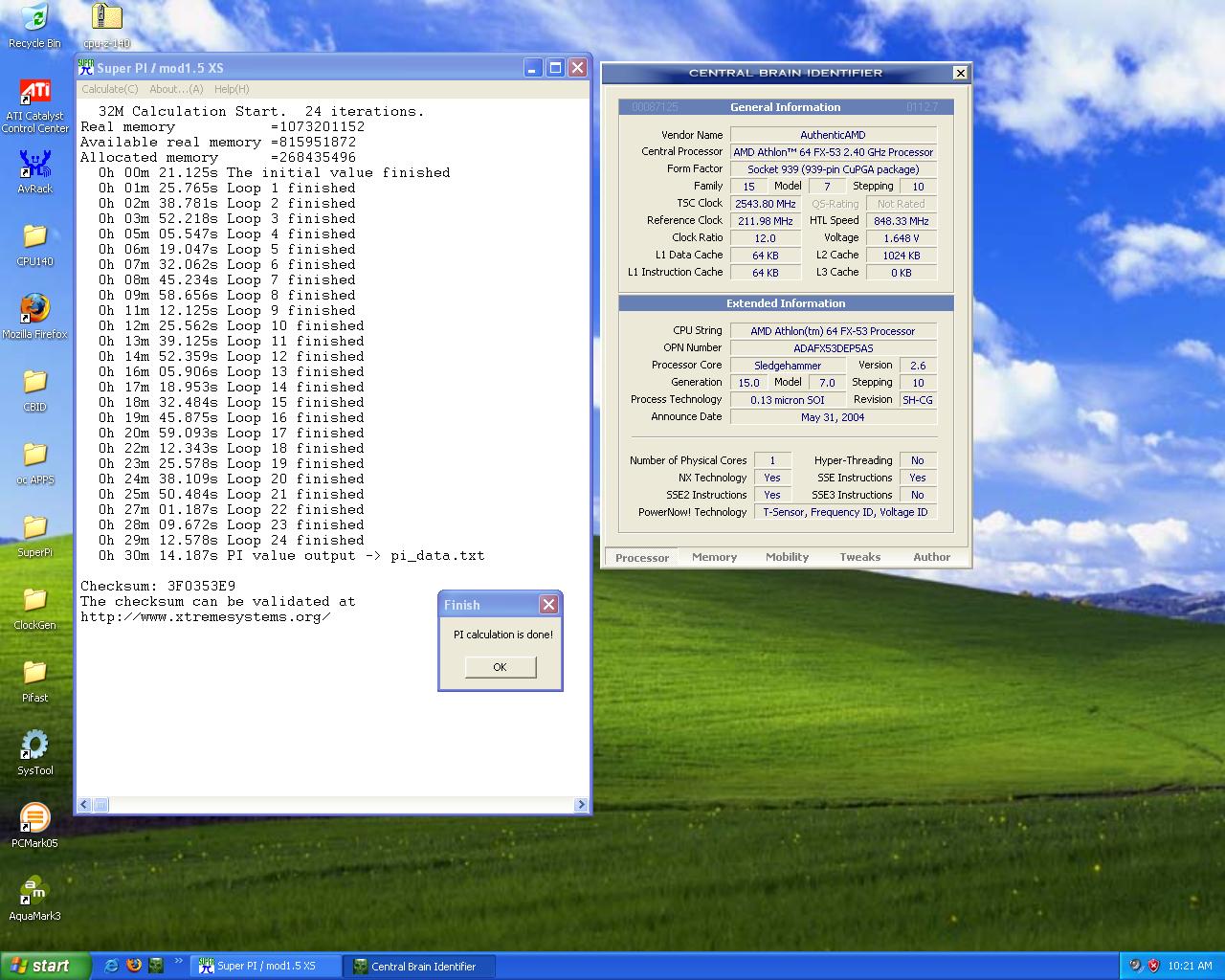Click the Checksum: 3F0353E9 line
This screenshot has width=1225, height=980.
coord(158,586)
